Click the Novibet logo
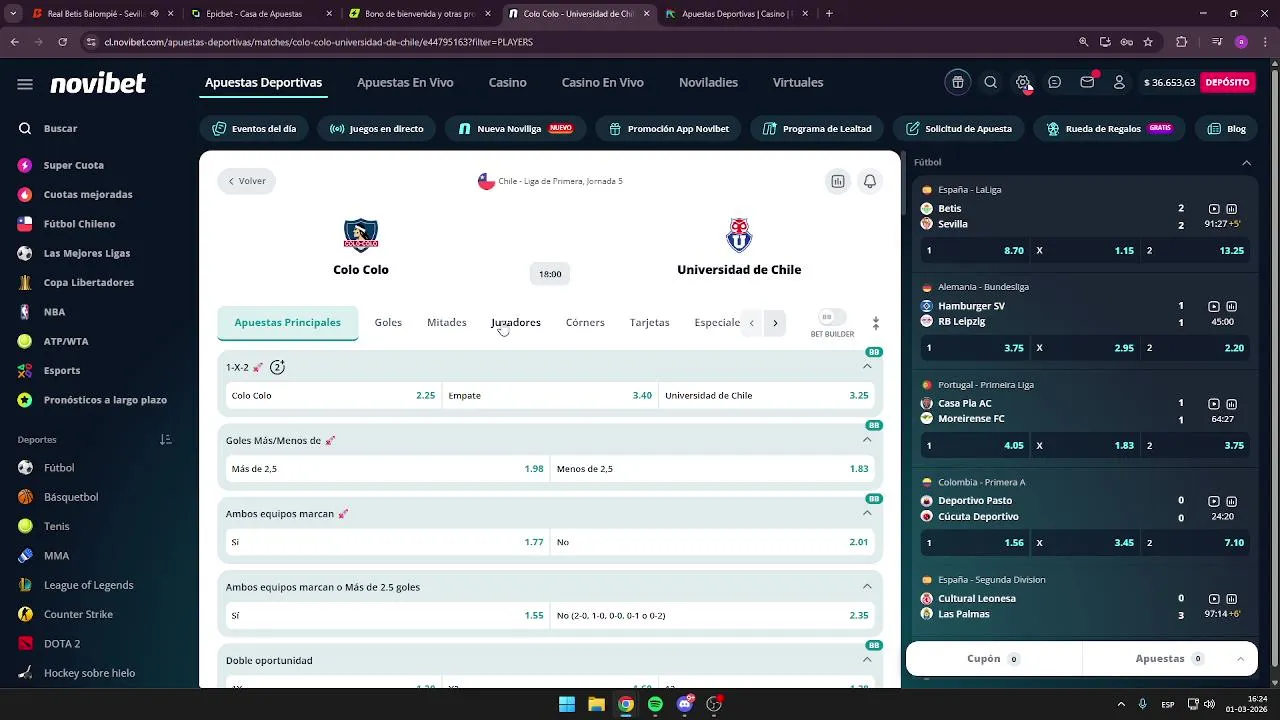The height and width of the screenshot is (720, 1280). (98, 83)
